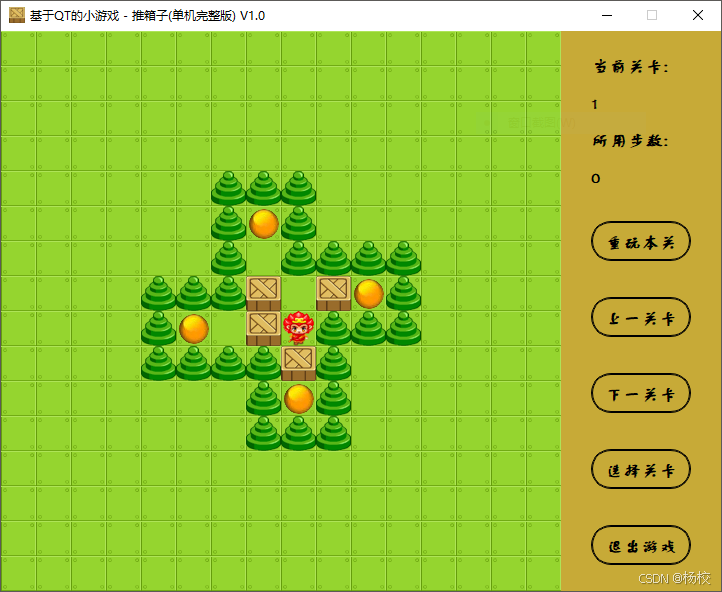Click the 重玩本关 replay level button

pos(640,241)
